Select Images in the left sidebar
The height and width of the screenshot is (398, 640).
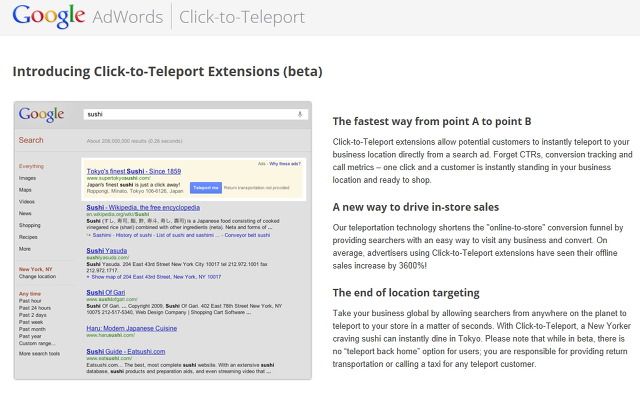pyautogui.click(x=27, y=178)
